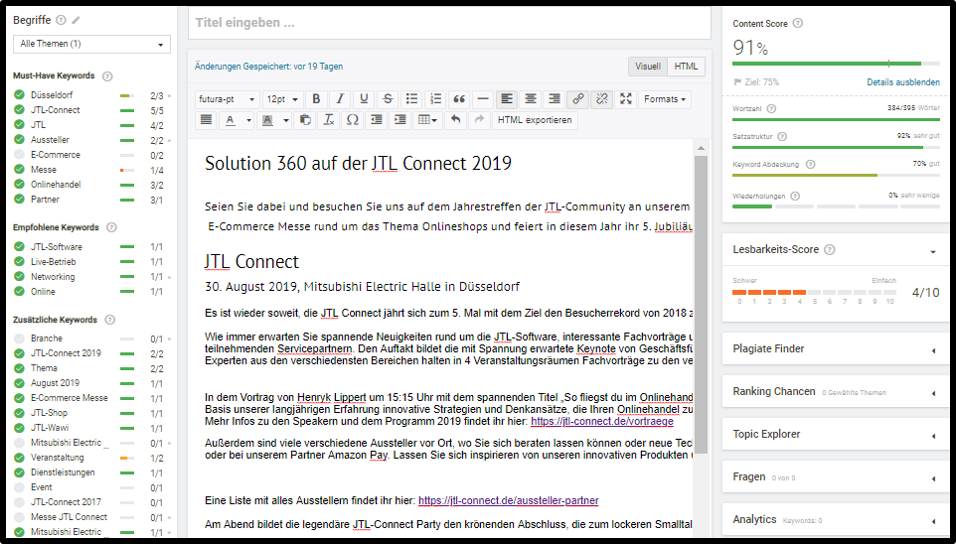Image resolution: width=956 pixels, height=544 pixels.
Task: Add a blockquote
Action: [459, 99]
